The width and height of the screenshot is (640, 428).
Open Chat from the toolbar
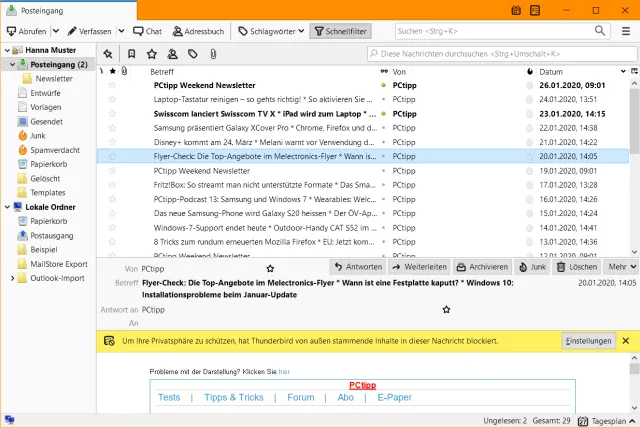pyautogui.click(x=147, y=31)
